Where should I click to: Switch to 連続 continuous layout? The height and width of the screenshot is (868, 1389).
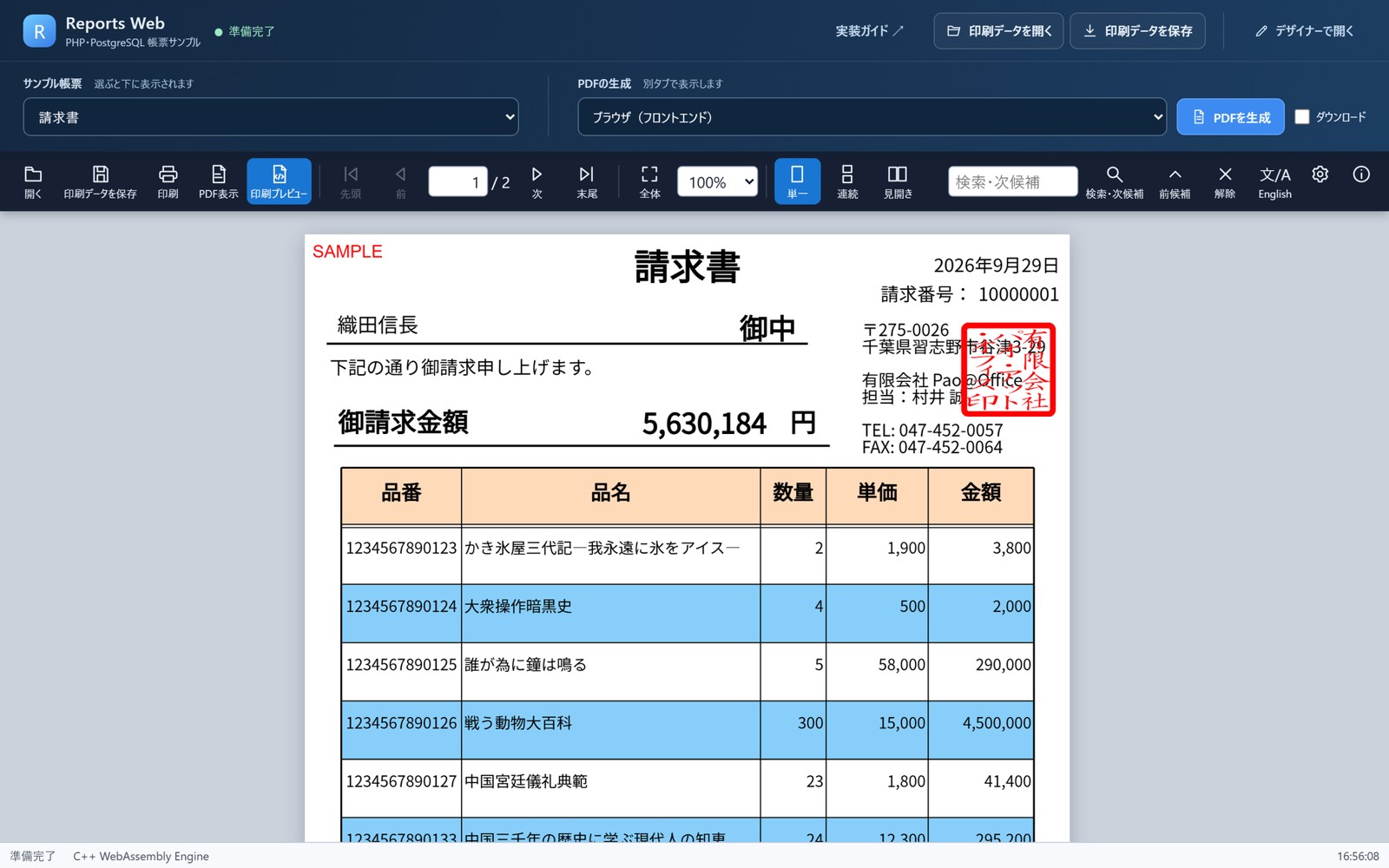click(847, 181)
